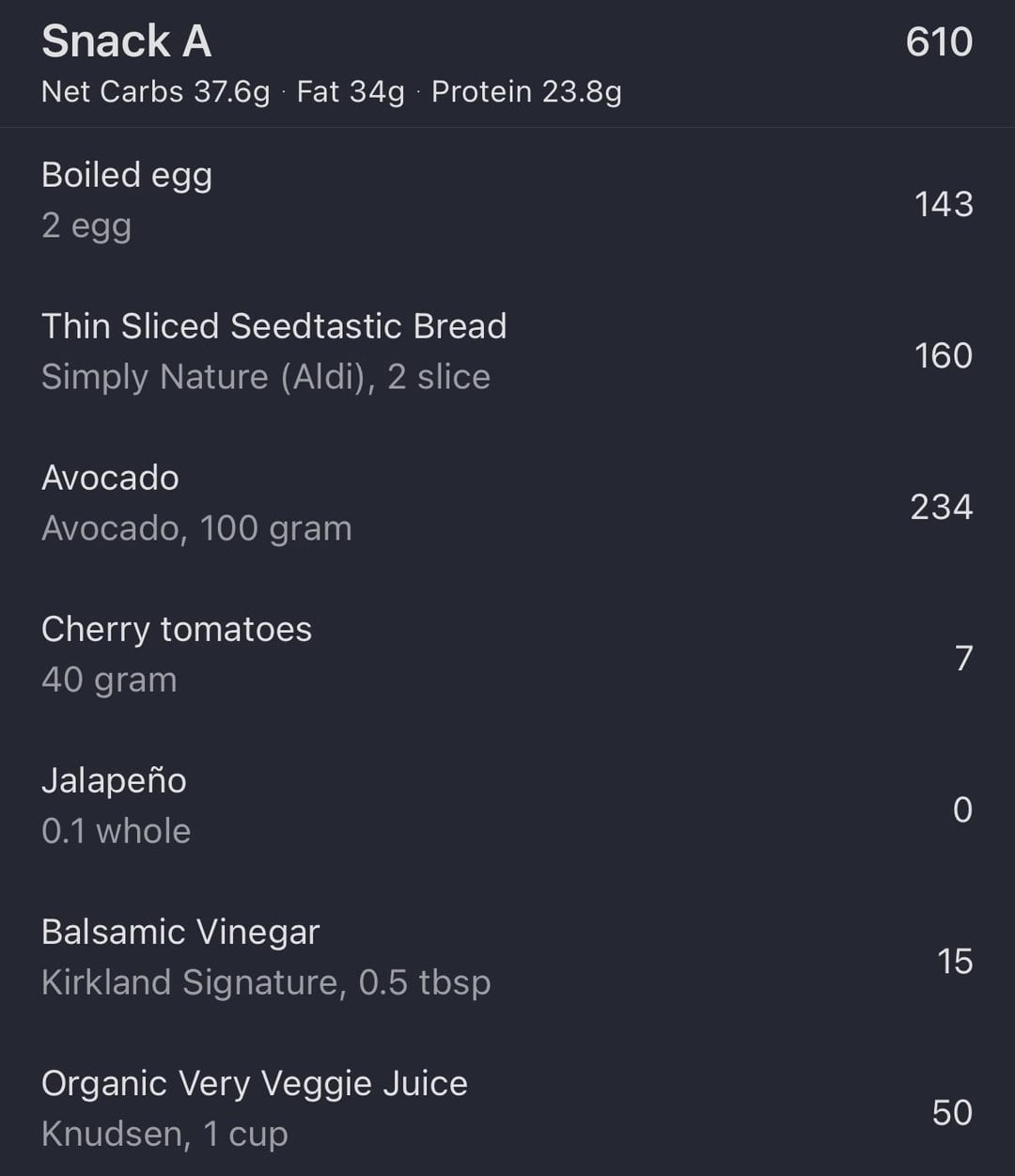This screenshot has width=1015, height=1176.
Task: Tap Kirkland Signature, 0.5 tbsp serving
Action: 266,982
